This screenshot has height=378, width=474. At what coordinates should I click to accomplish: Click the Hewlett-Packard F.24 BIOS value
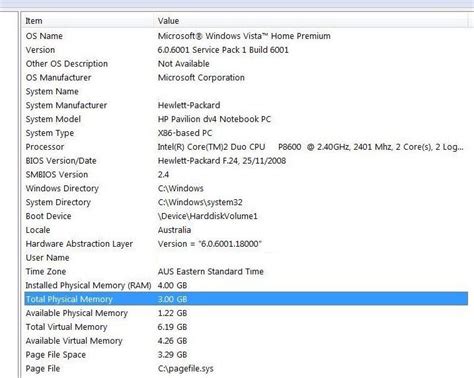222,161
